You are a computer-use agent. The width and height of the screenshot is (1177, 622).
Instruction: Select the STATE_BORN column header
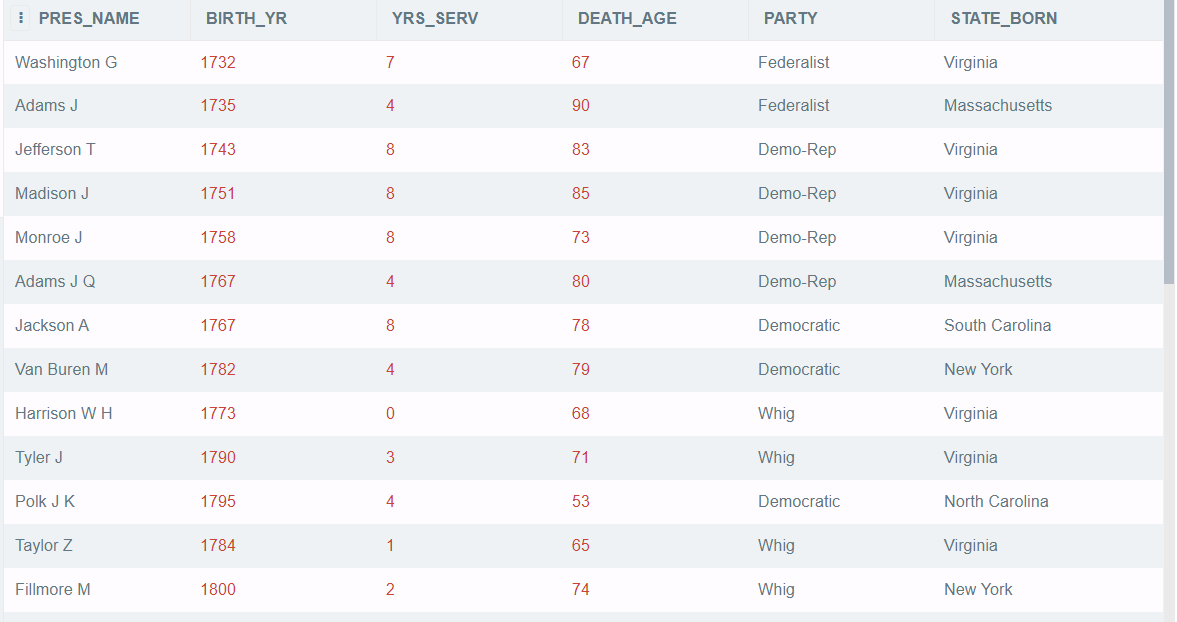click(1004, 19)
